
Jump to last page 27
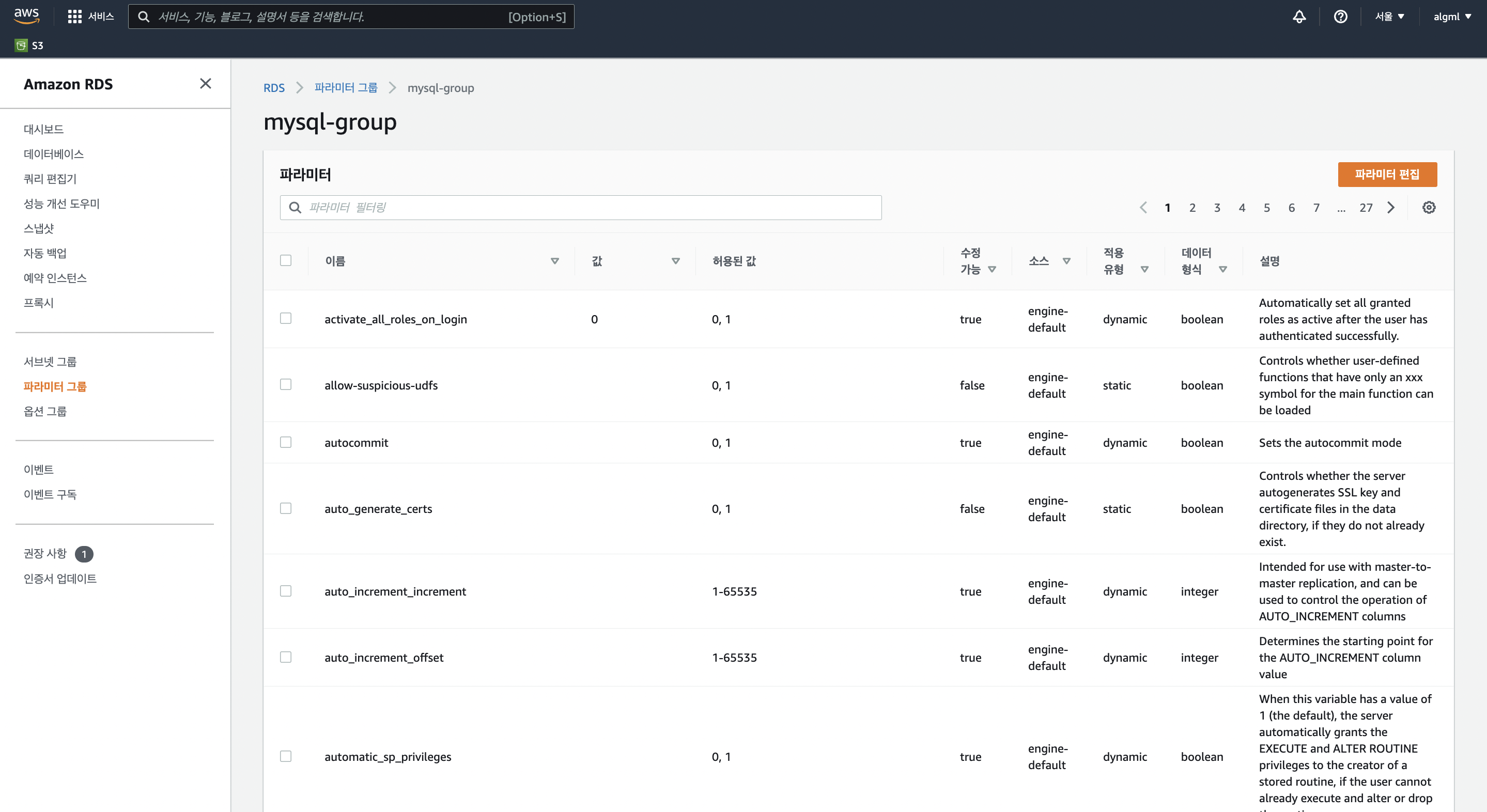[x=1366, y=208]
